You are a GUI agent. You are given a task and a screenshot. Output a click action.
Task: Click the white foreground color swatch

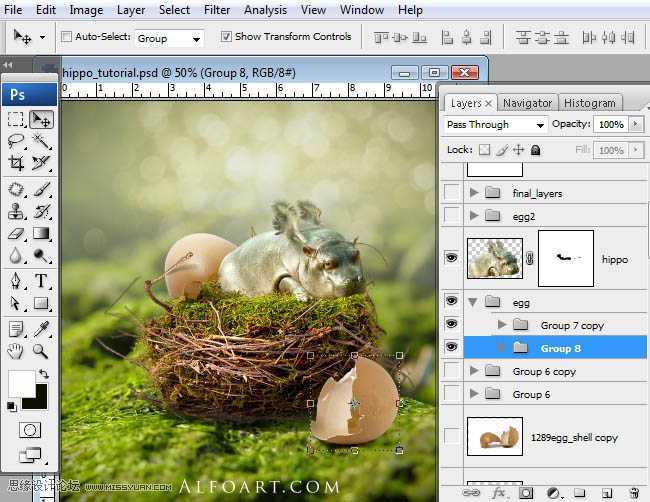20,383
